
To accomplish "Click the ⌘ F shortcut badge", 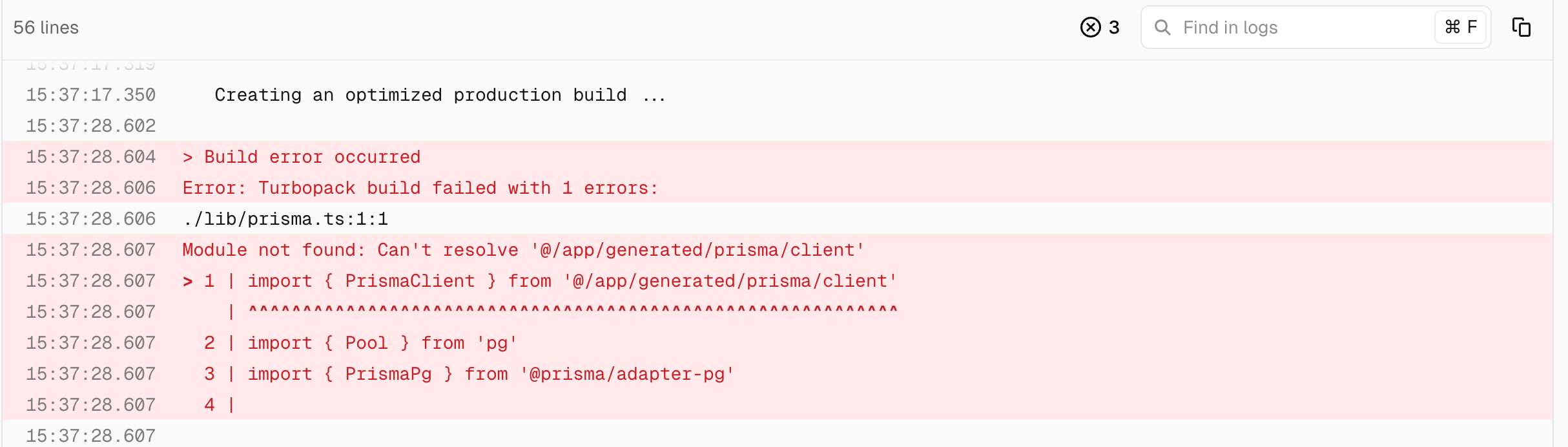I will (1460, 27).
